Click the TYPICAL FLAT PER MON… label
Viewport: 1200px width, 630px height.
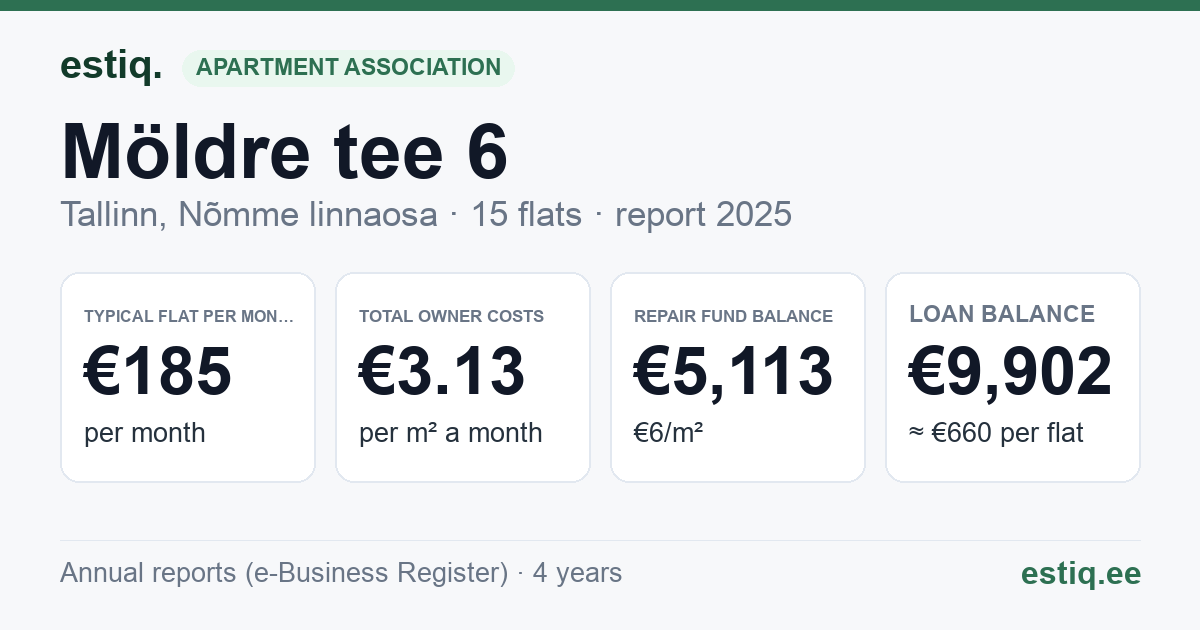[x=190, y=316]
